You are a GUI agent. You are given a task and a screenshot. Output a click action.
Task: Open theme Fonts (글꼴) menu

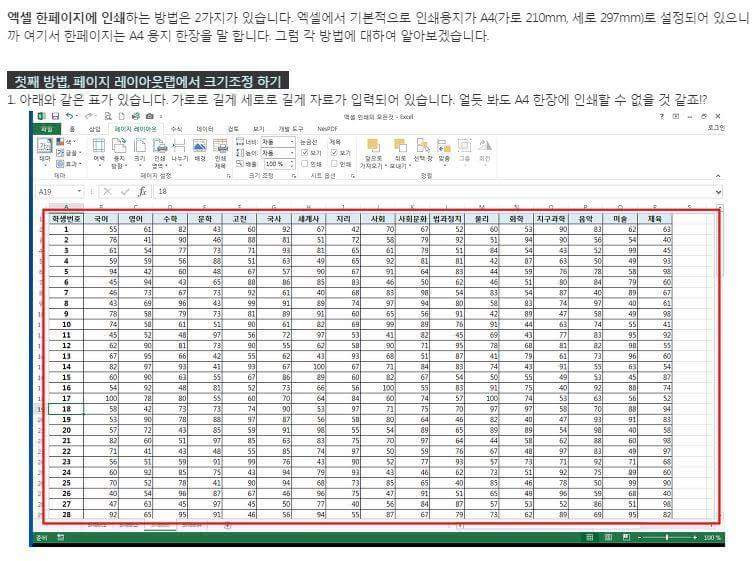tap(68, 153)
